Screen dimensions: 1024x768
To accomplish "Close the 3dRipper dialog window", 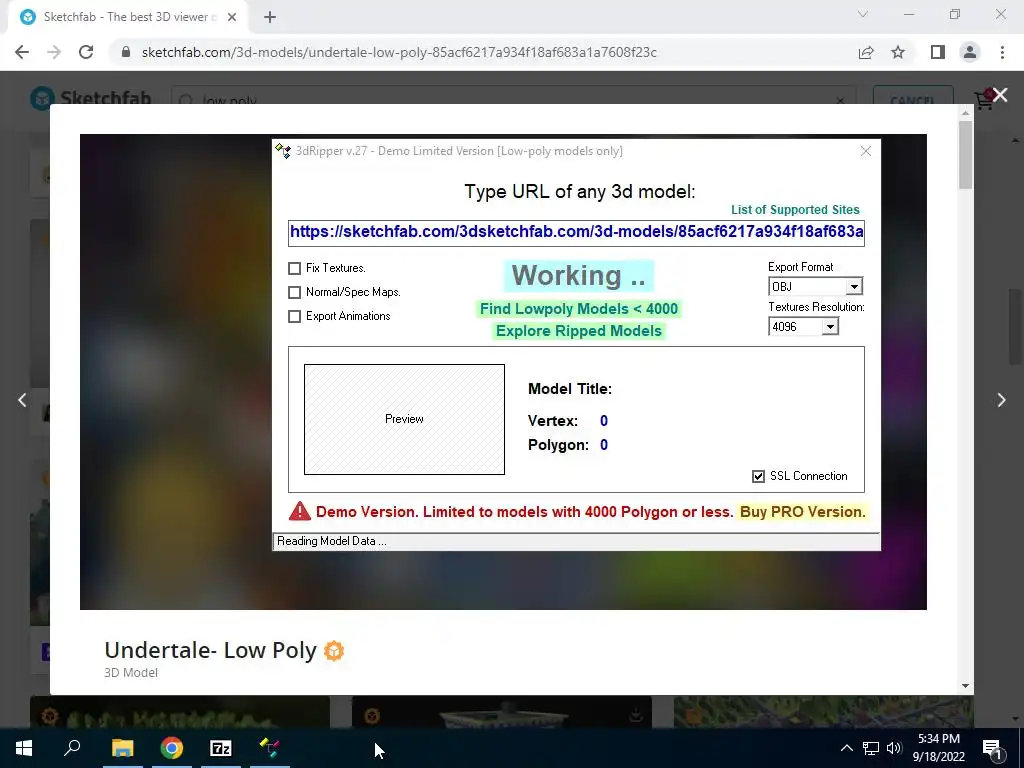I will click(866, 152).
